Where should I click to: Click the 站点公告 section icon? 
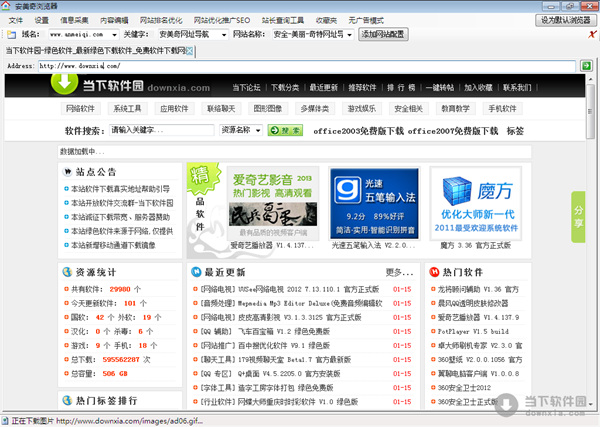(x=67, y=172)
